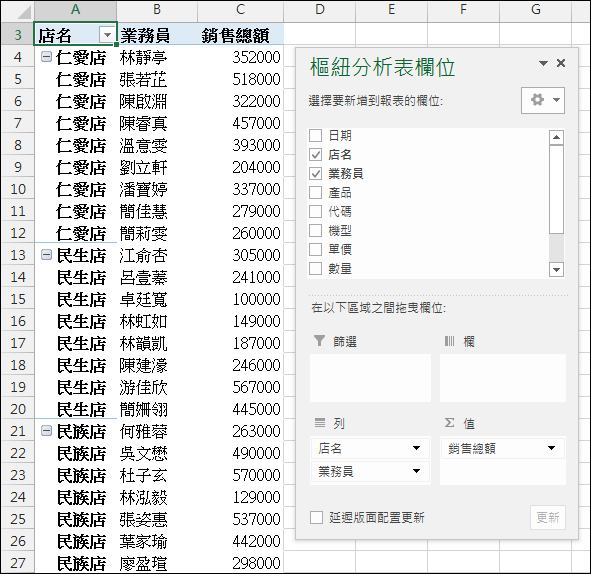Select column D header
Image resolution: width=591 pixels, height=574 pixels.
pyautogui.click(x=320, y=10)
